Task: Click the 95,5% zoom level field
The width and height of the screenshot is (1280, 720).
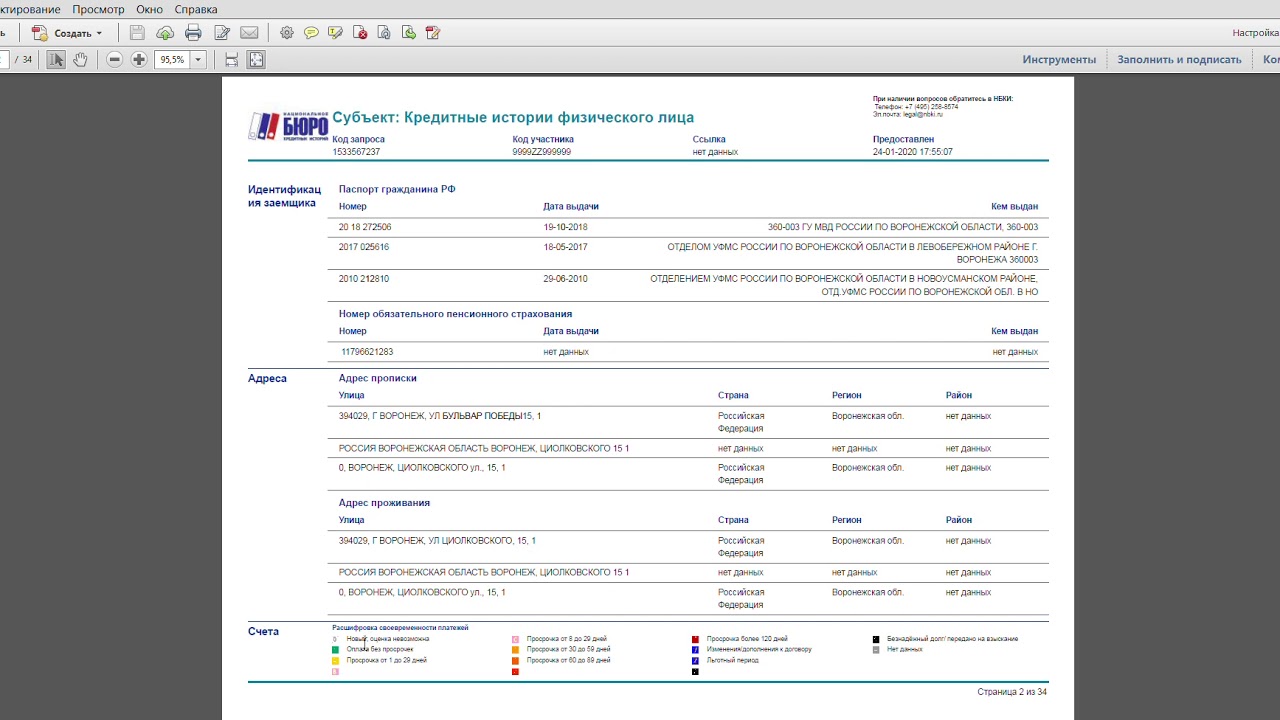Action: click(172, 60)
